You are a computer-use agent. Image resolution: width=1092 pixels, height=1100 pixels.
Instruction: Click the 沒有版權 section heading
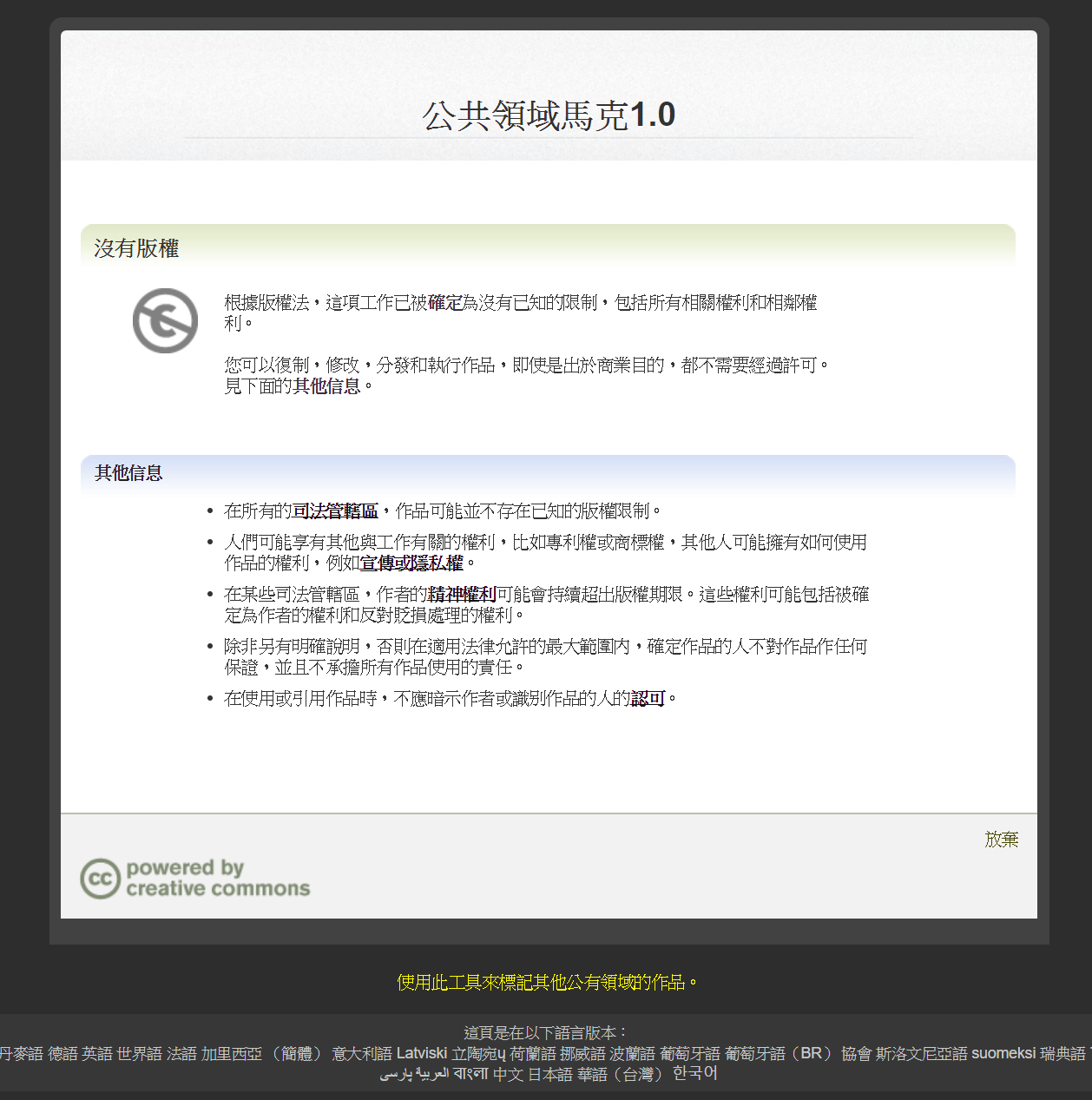[136, 248]
